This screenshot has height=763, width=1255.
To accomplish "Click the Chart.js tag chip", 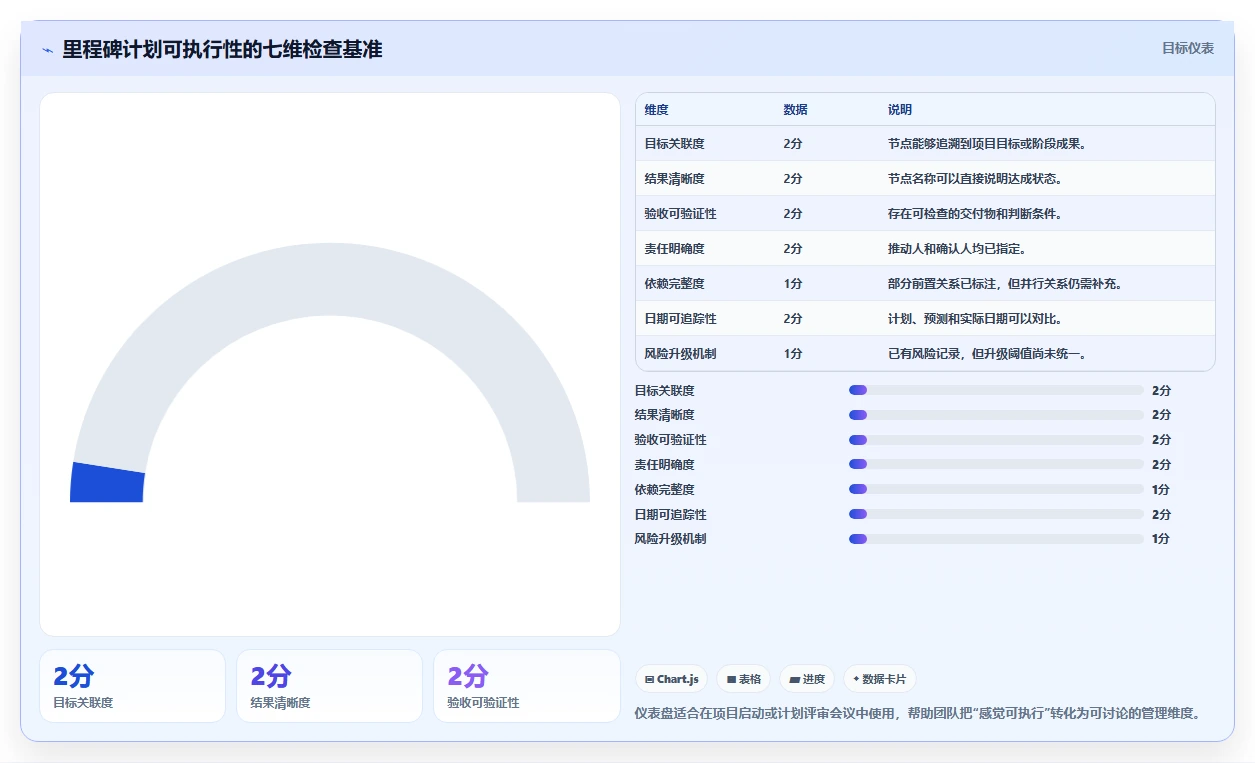I will tap(671, 679).
